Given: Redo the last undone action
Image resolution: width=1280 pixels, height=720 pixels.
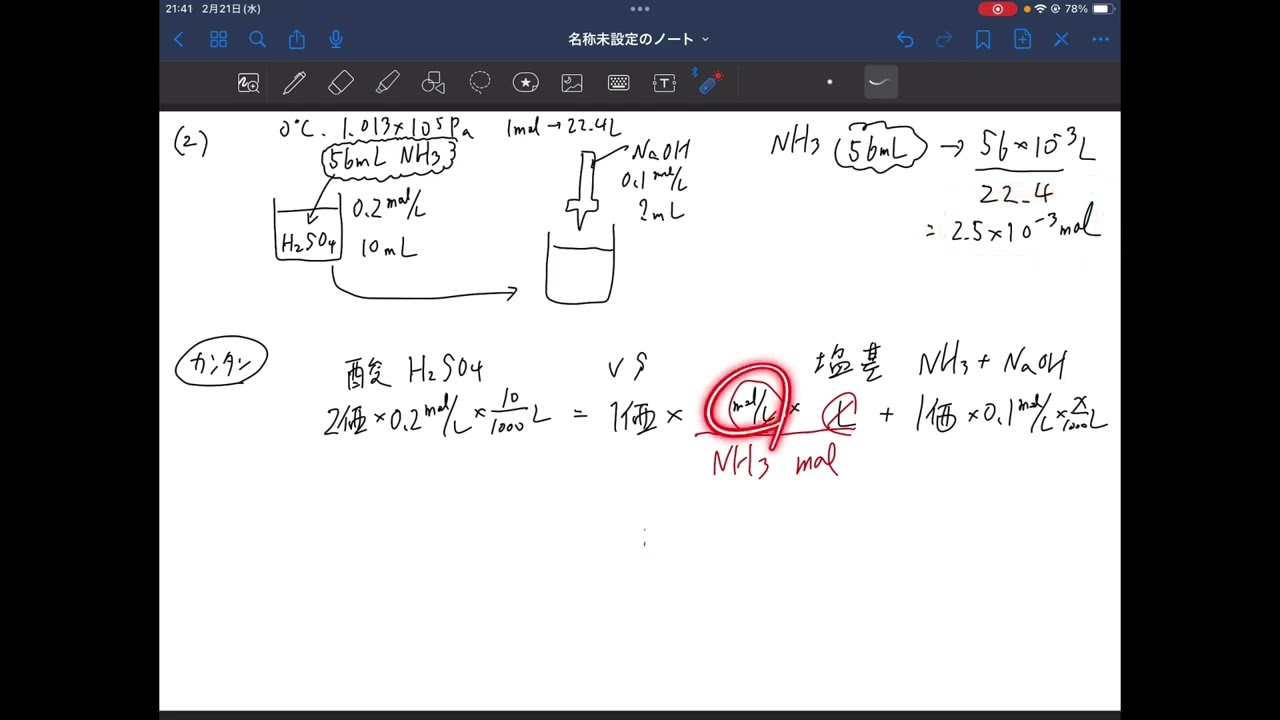Looking at the screenshot, I should (x=944, y=39).
